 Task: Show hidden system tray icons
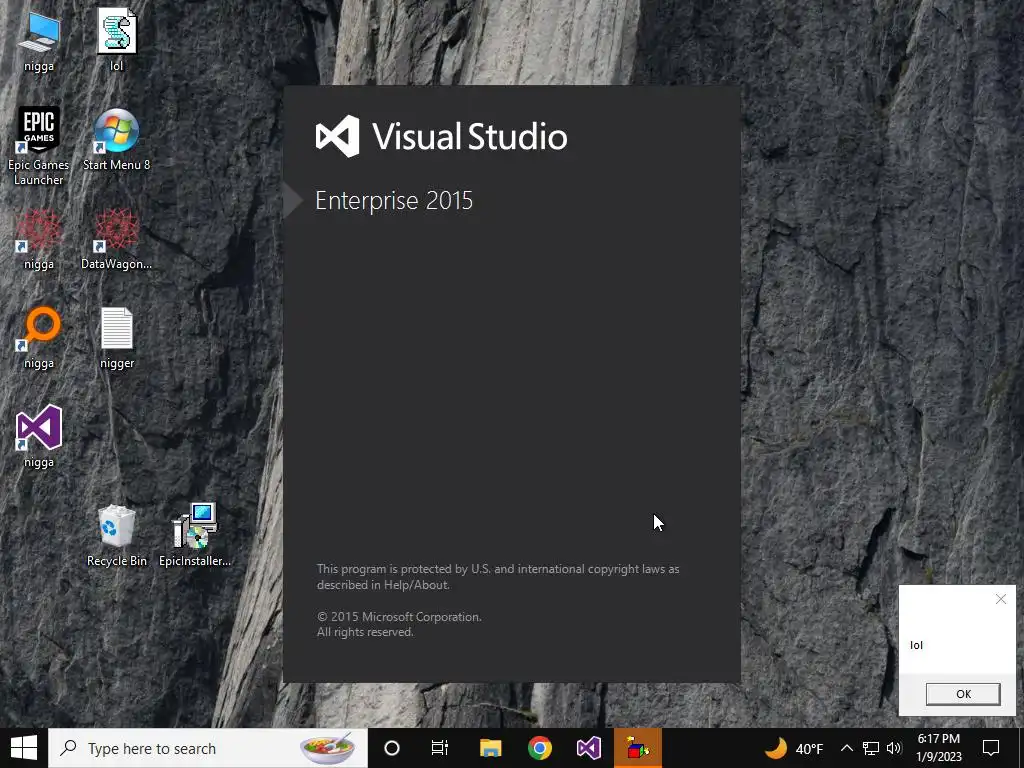click(x=846, y=748)
